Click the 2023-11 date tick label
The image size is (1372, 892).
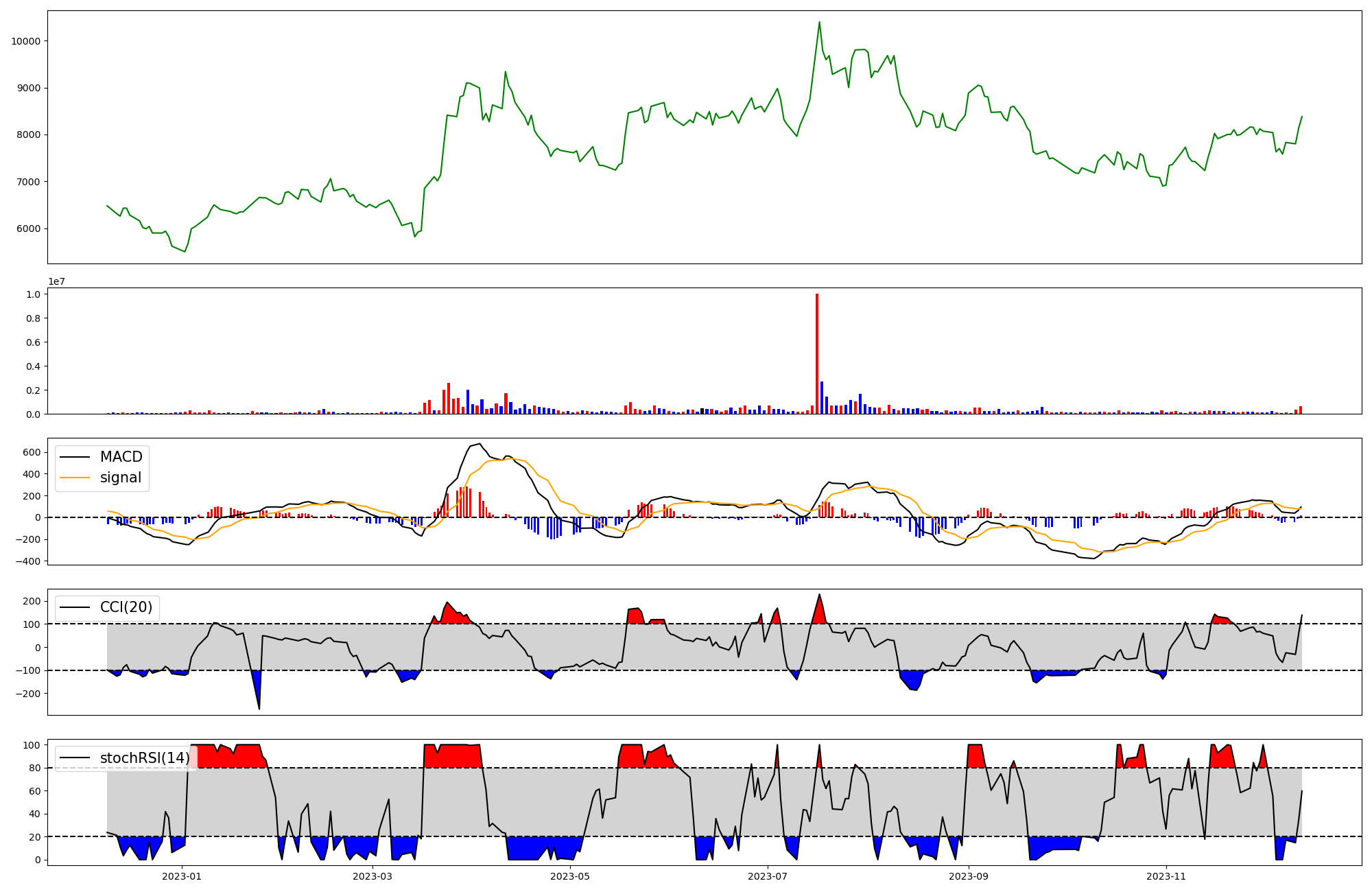(x=1166, y=876)
